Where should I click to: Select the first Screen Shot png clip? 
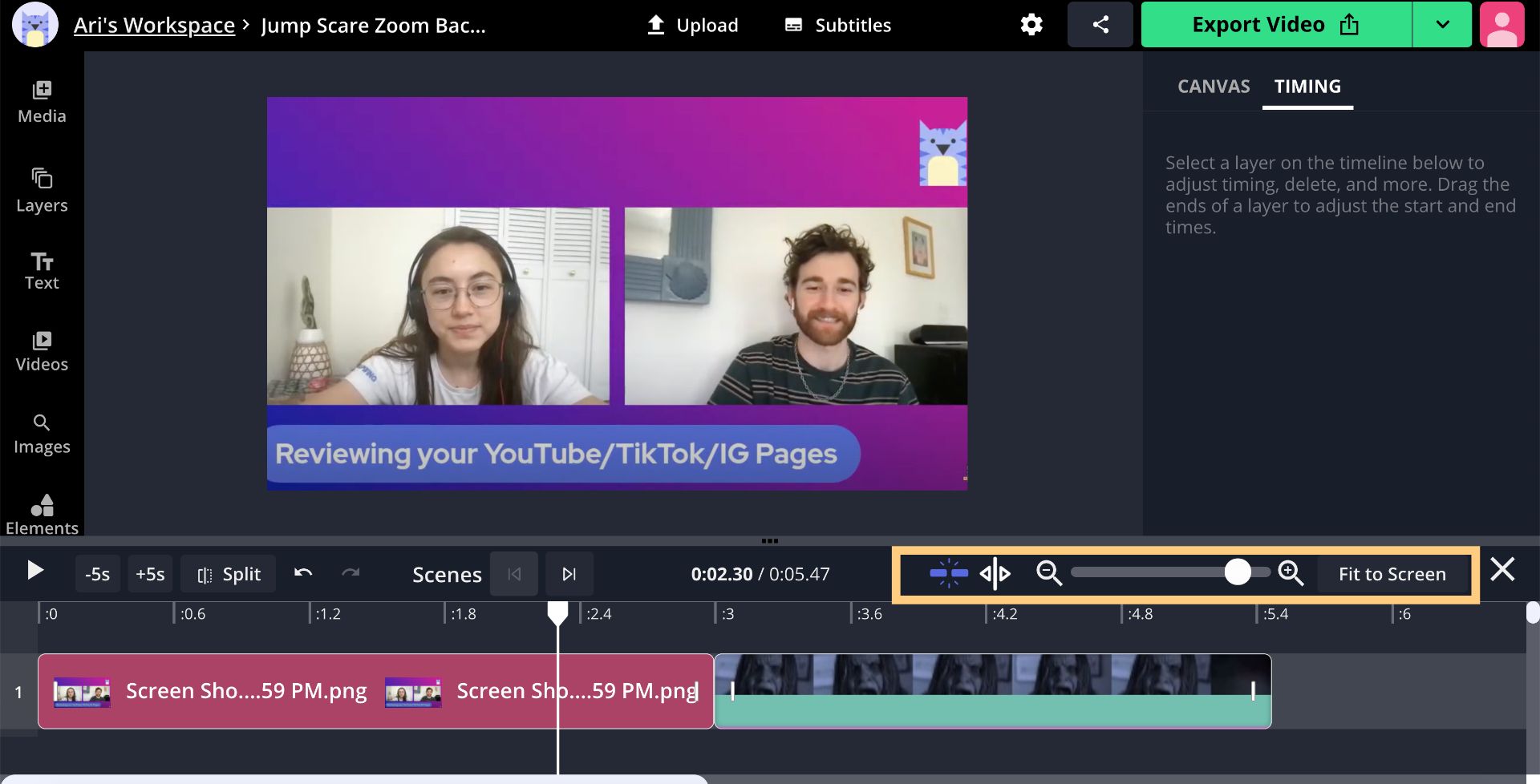click(x=375, y=691)
